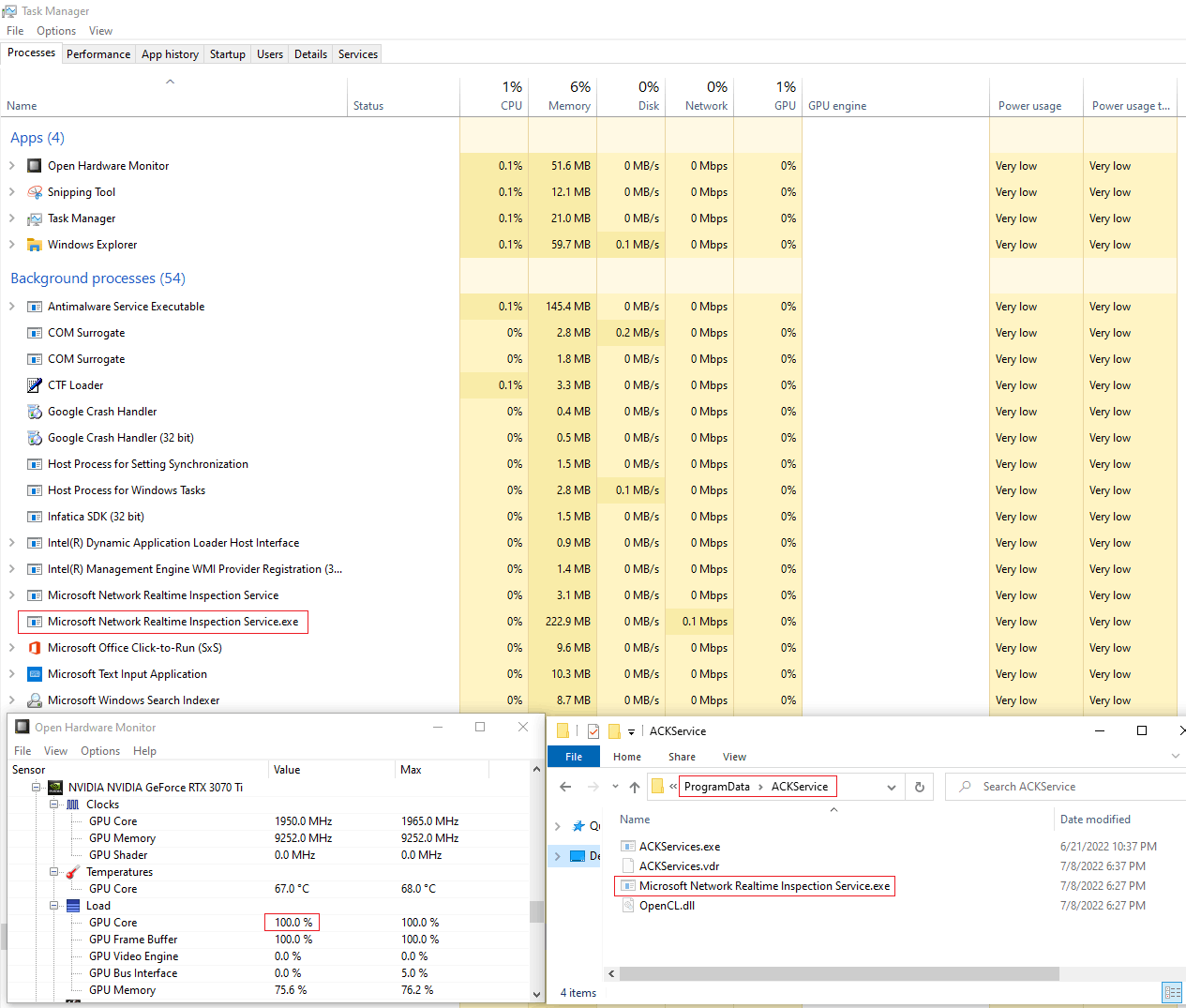Click the details view icon in Explorer's status bar
Image resolution: width=1186 pixels, height=1008 pixels.
coord(1172,992)
